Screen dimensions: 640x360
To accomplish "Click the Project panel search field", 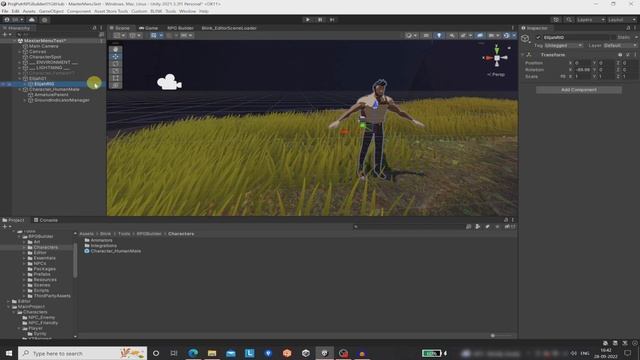I will click(408, 227).
